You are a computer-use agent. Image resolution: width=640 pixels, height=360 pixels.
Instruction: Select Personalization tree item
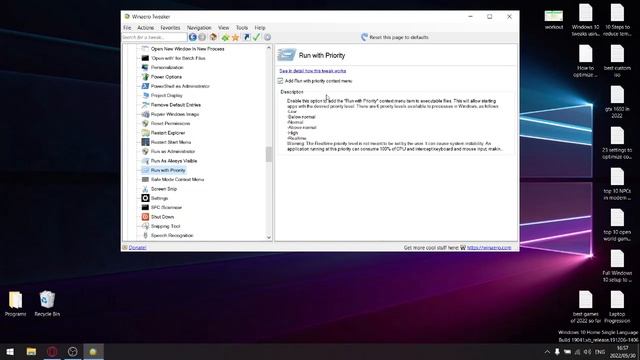(167, 68)
